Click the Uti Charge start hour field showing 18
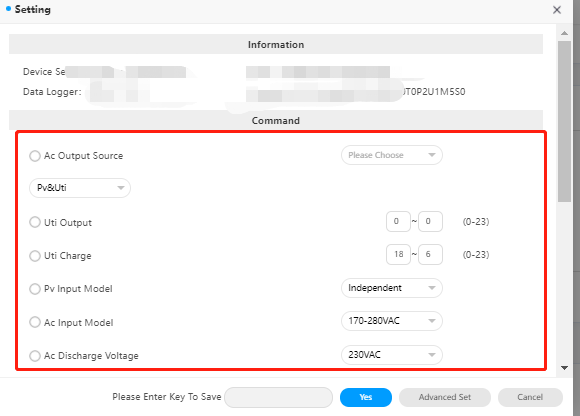The width and height of the screenshot is (580, 416). (398, 254)
